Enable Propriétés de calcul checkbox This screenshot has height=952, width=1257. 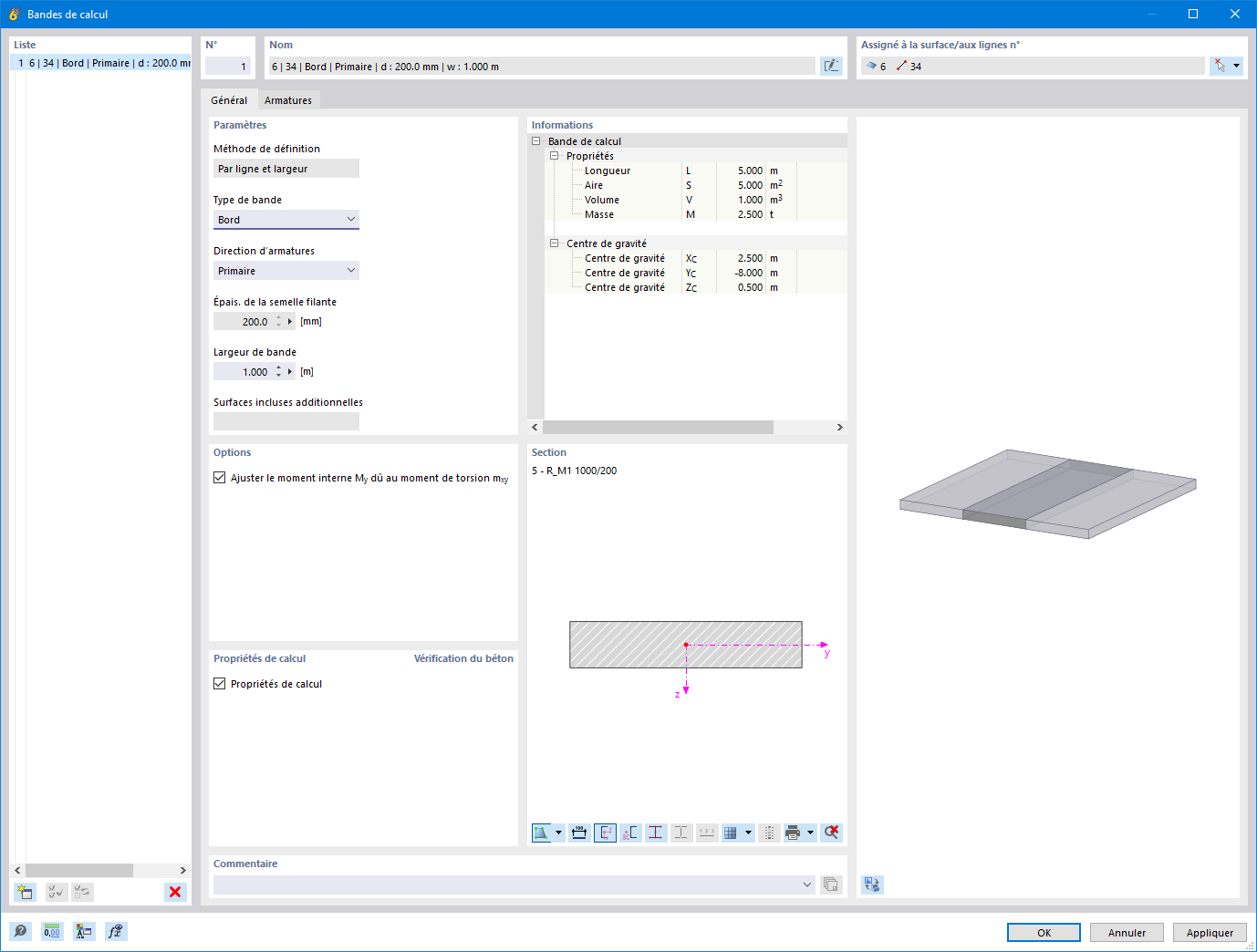(219, 683)
